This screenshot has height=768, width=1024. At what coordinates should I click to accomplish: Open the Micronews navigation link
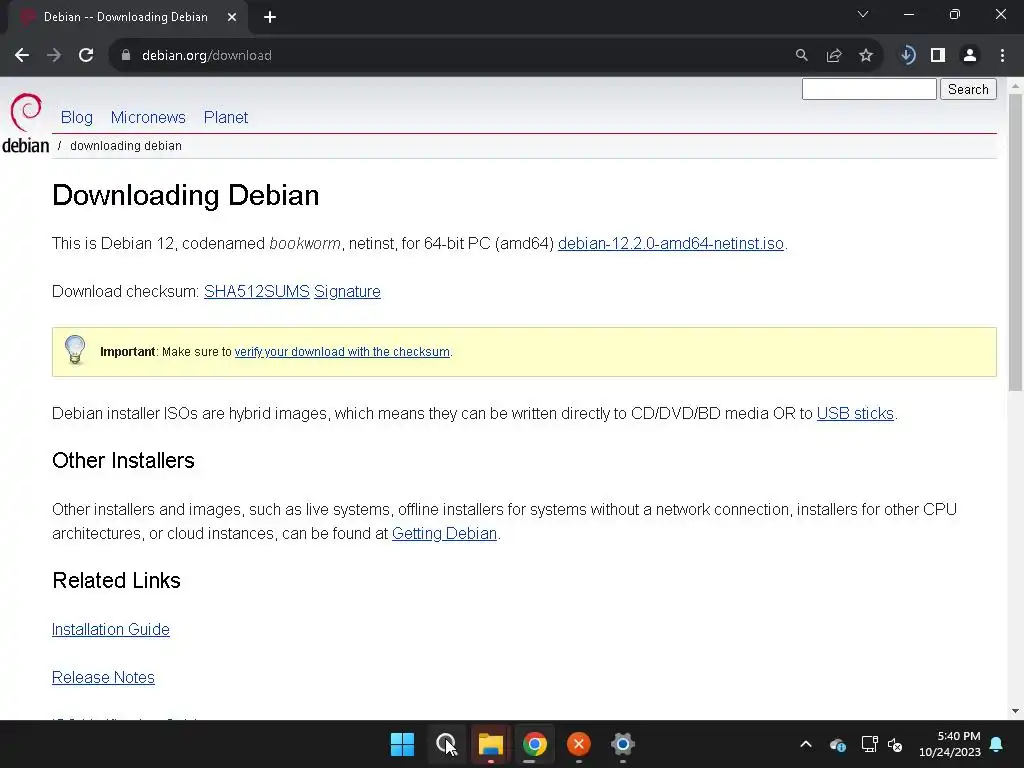point(148,118)
